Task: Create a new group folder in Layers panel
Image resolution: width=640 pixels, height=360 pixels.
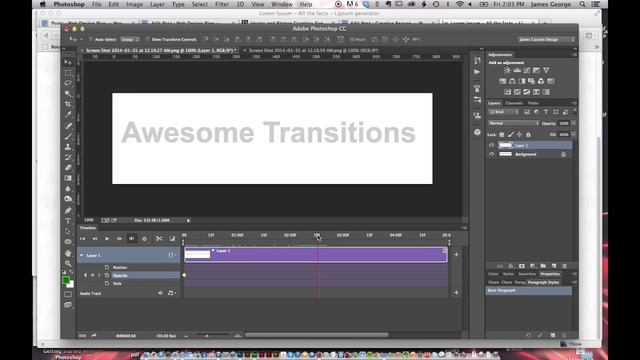Action: pyautogui.click(x=543, y=266)
